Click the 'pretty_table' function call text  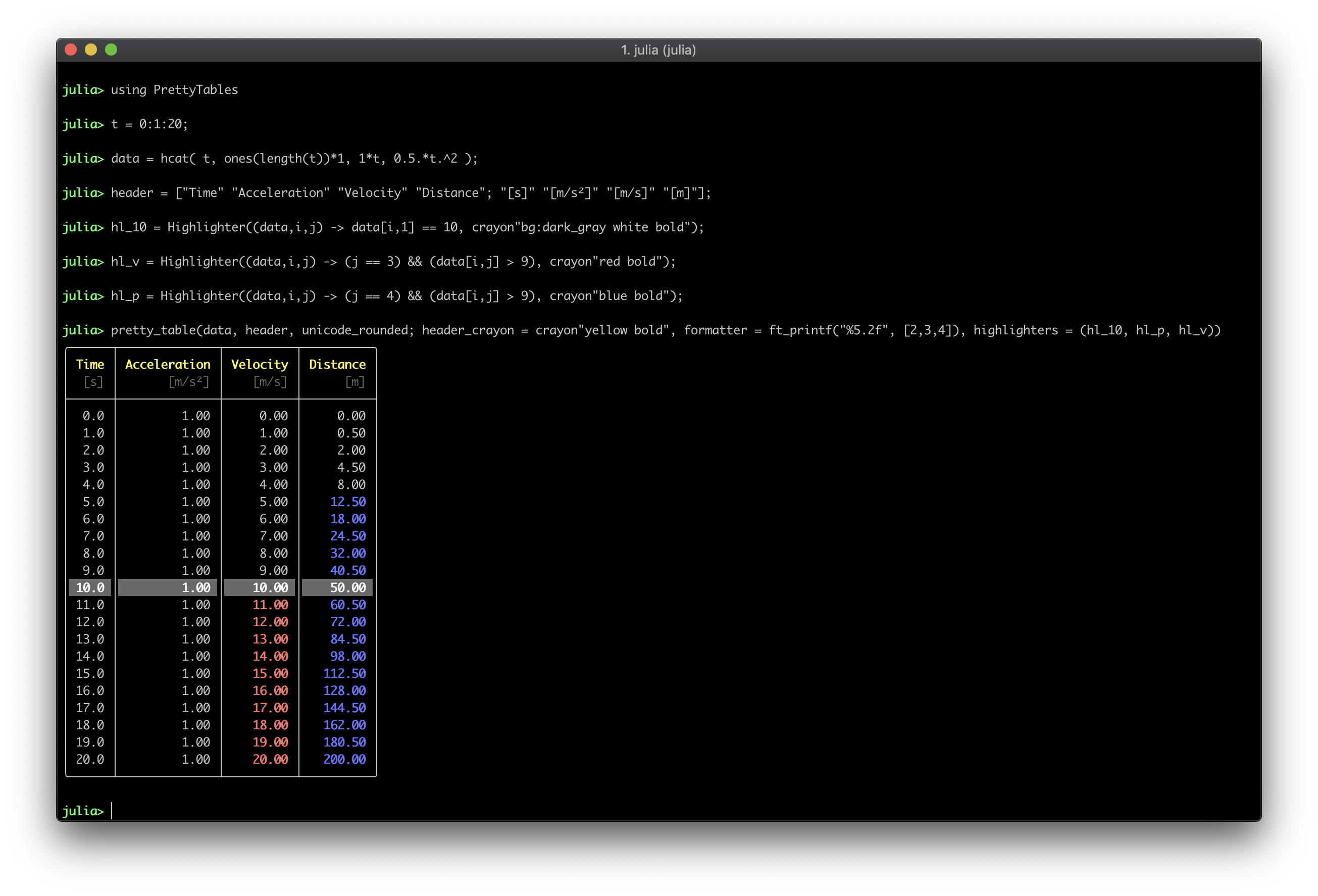pyautogui.click(x=153, y=330)
